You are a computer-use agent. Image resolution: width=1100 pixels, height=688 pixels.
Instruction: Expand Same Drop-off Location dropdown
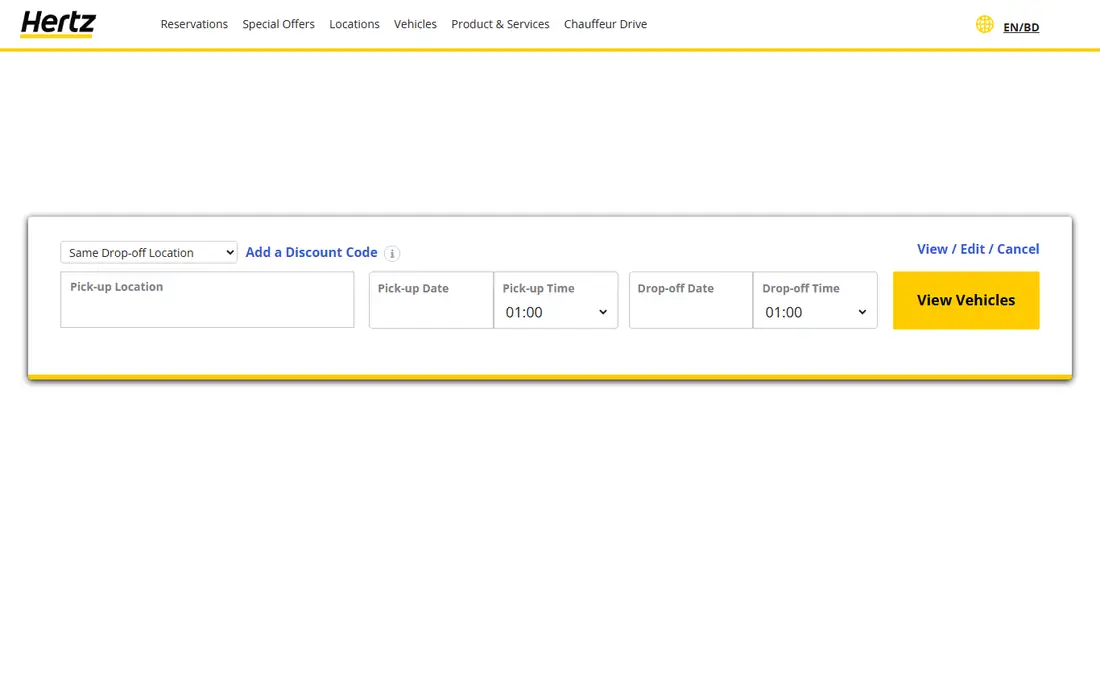pyautogui.click(x=149, y=252)
